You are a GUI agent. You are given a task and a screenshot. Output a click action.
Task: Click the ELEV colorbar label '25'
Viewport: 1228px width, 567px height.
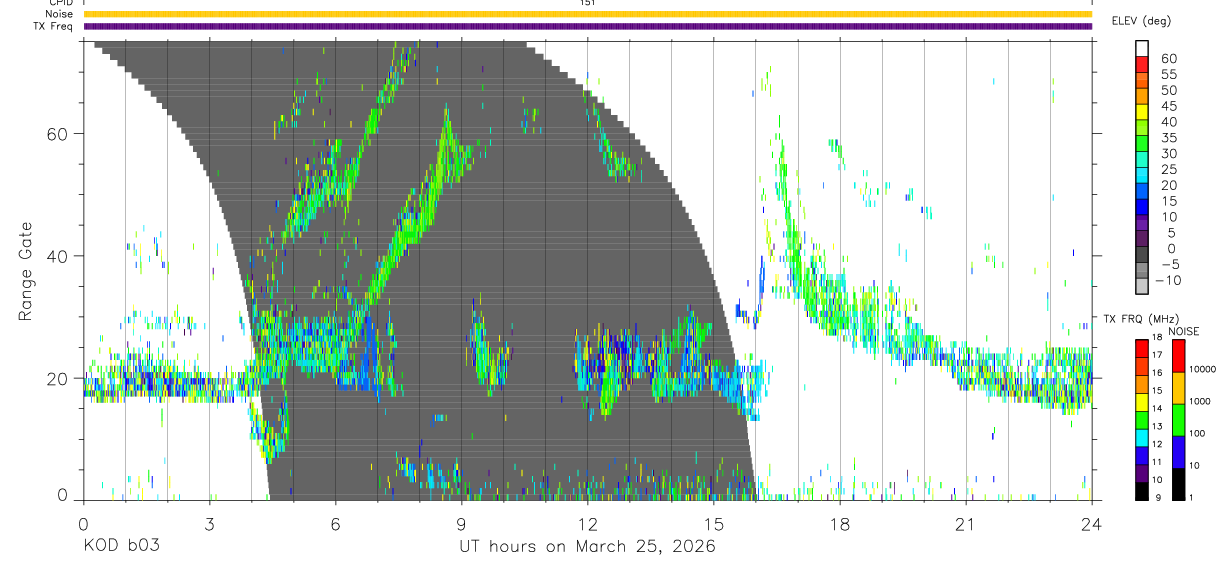(1168, 169)
